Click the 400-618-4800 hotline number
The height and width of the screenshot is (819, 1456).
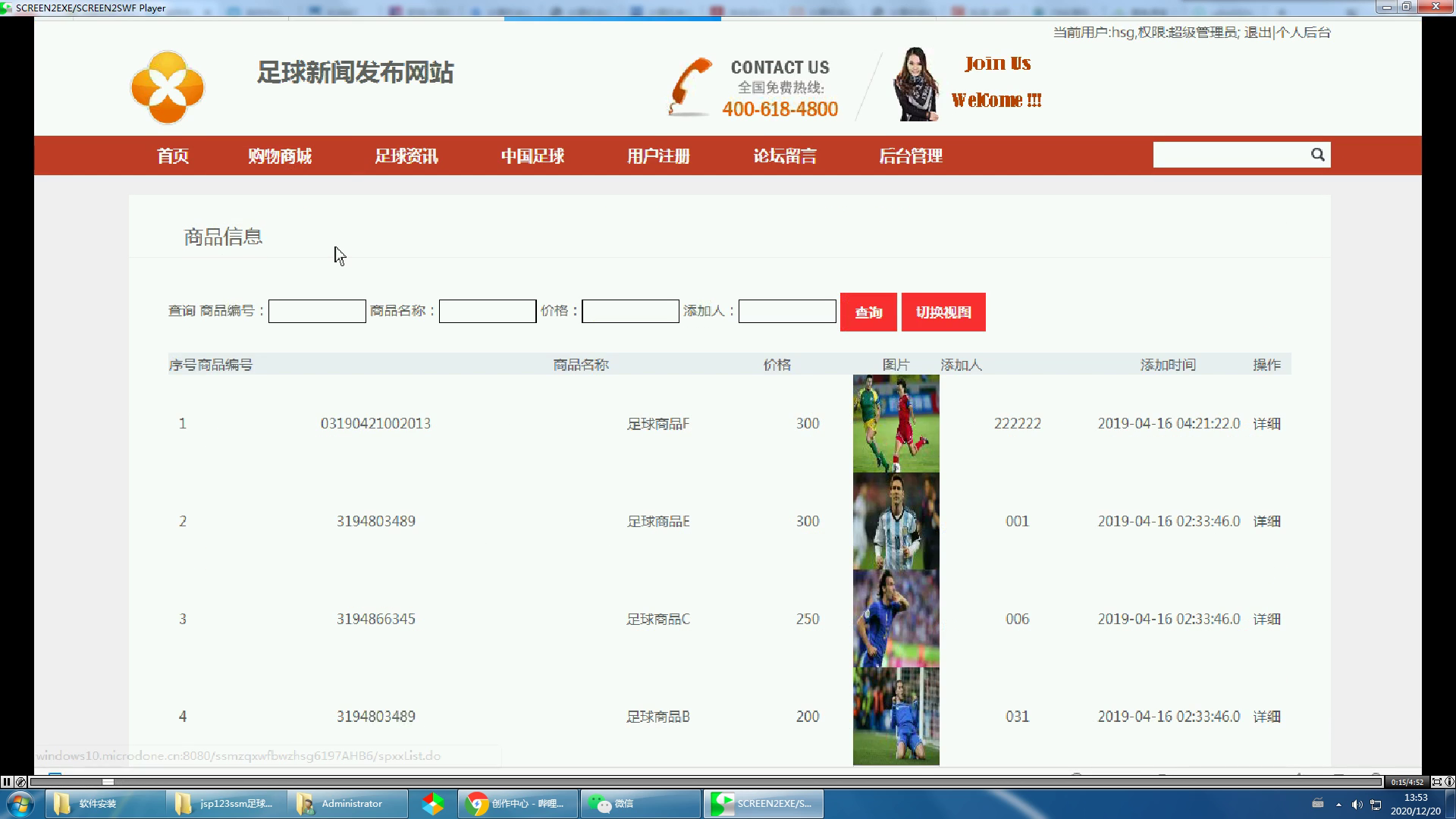coord(780,109)
